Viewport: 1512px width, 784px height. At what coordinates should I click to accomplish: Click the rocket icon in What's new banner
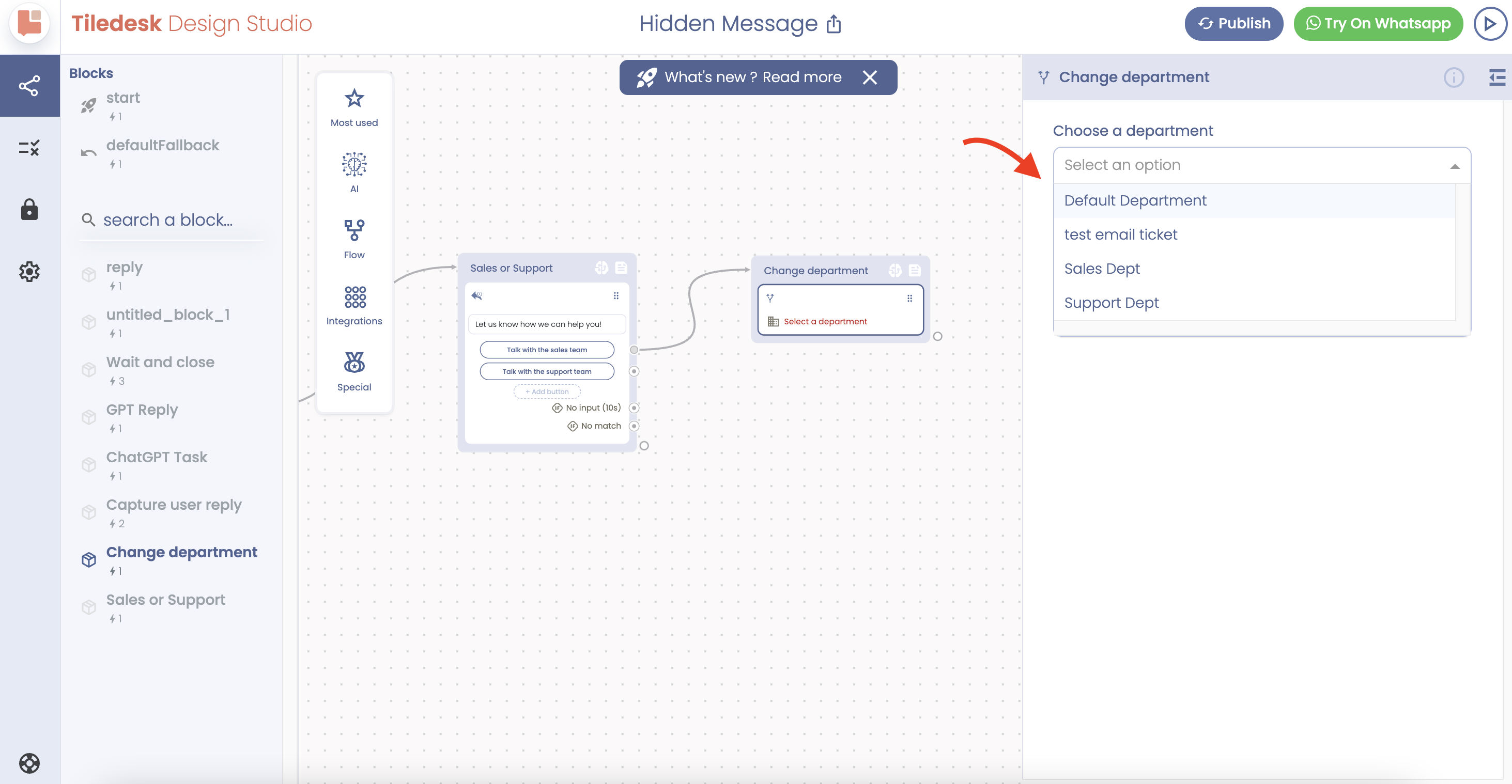click(646, 77)
